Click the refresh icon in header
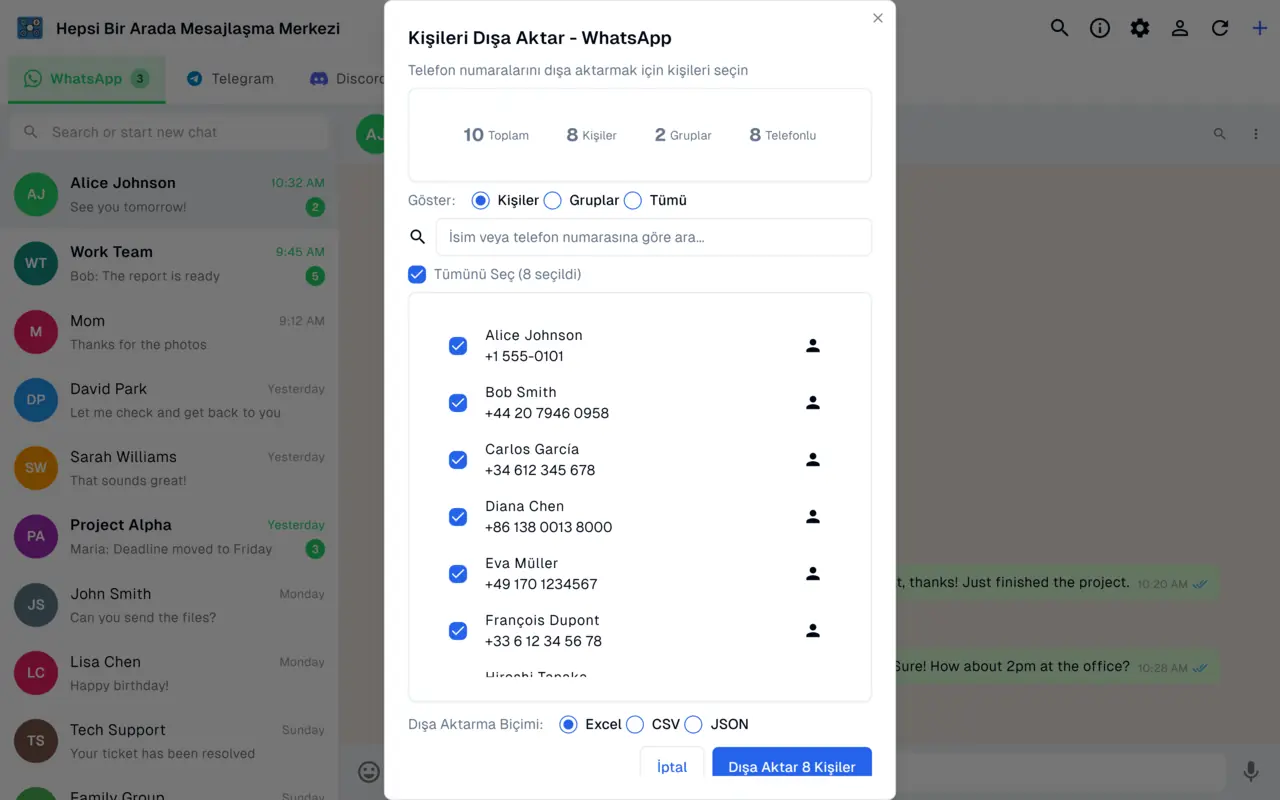The image size is (1280, 800). point(1220,28)
